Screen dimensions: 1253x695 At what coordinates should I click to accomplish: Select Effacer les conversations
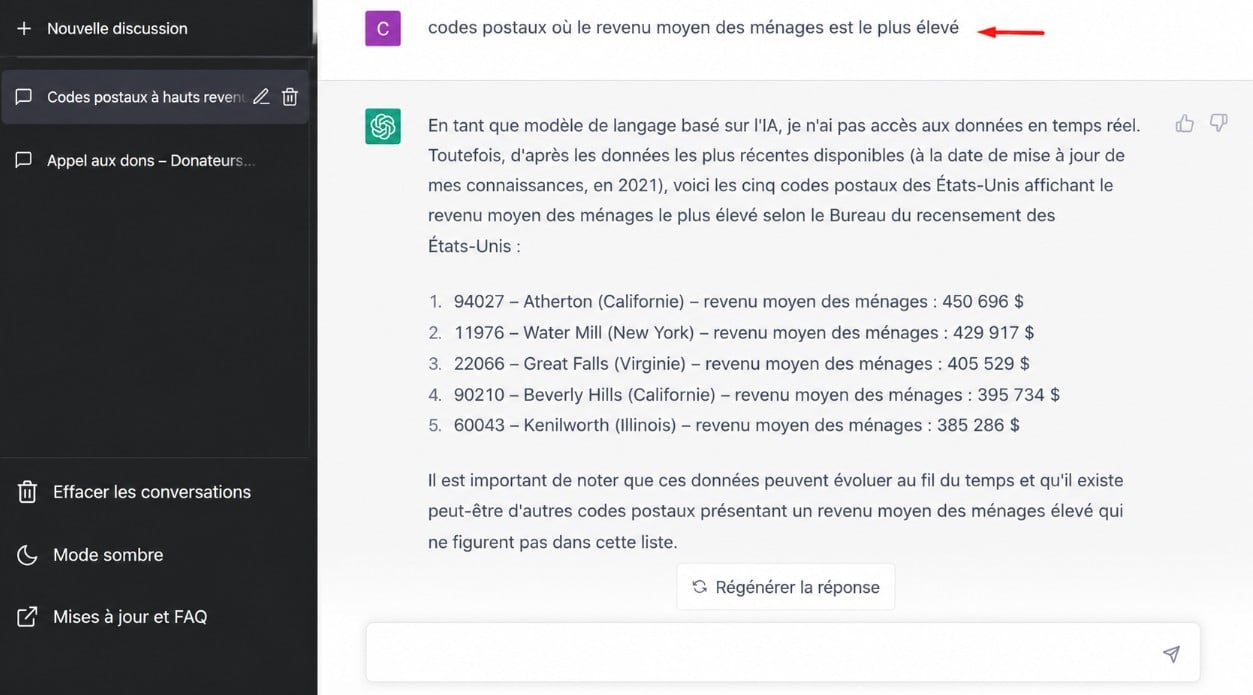pos(152,492)
